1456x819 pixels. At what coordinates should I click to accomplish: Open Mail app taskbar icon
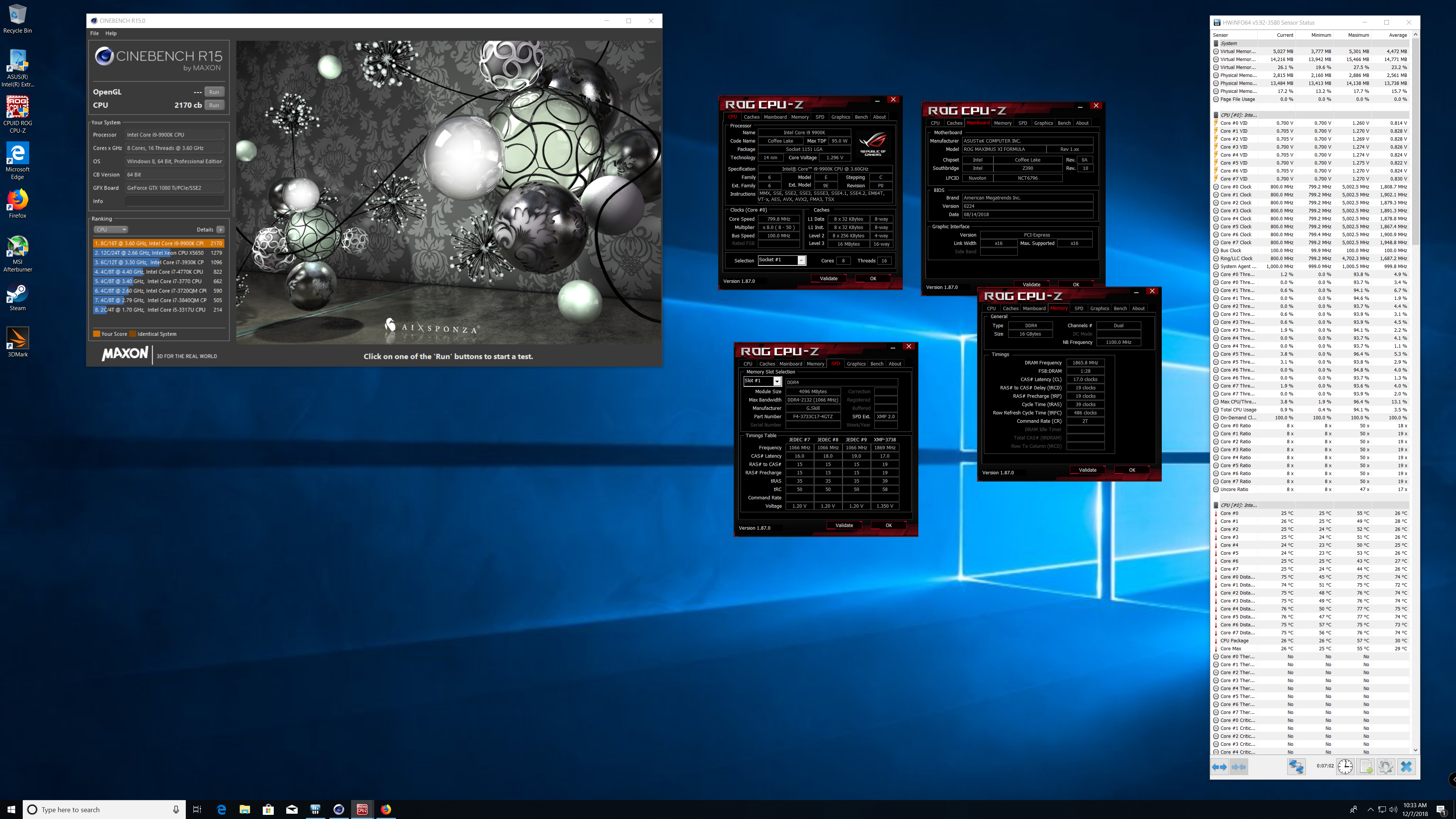tap(292, 810)
